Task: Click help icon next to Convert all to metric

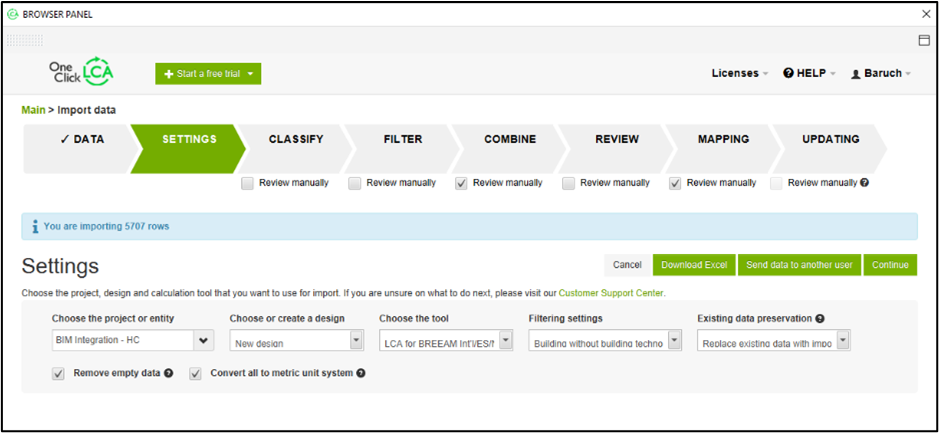Action: click(x=361, y=373)
